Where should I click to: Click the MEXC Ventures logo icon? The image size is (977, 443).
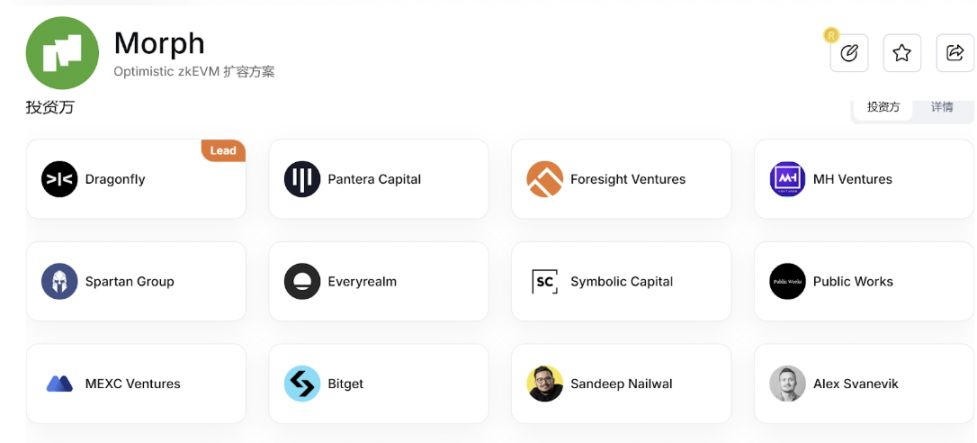pyautogui.click(x=59, y=384)
